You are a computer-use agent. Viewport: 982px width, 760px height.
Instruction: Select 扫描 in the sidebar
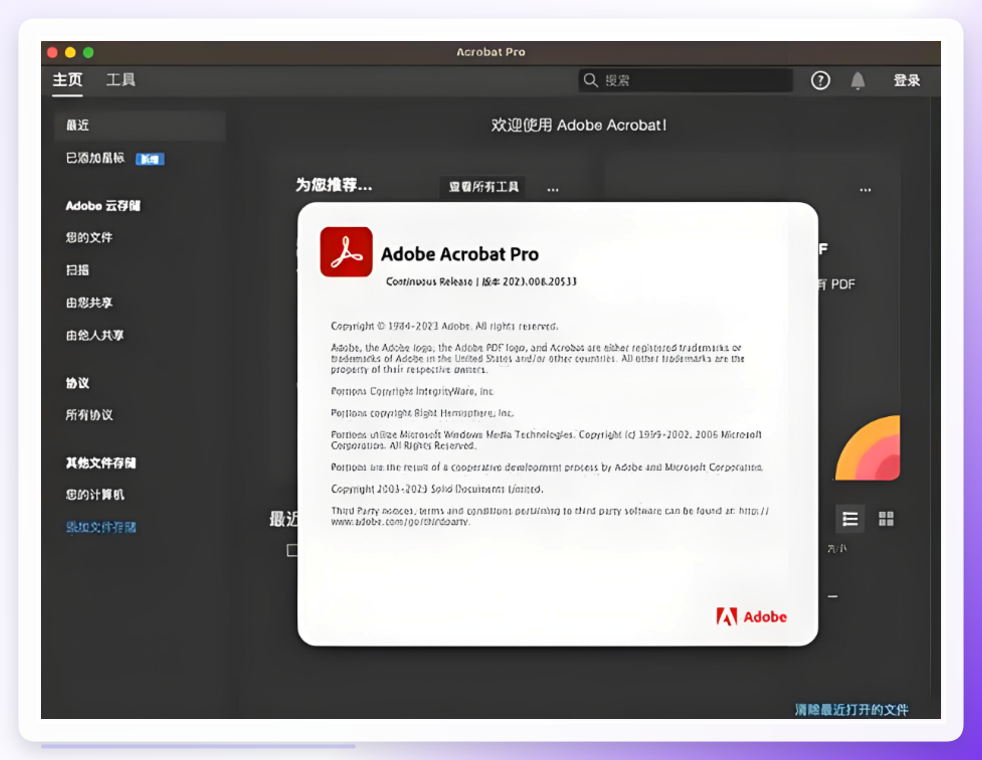pos(78,270)
